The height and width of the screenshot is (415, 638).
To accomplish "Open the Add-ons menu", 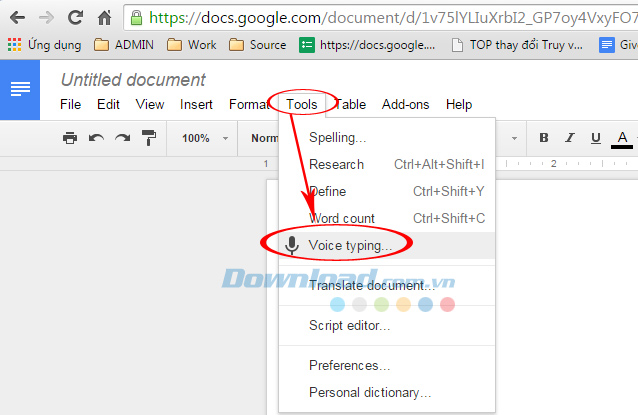I will pyautogui.click(x=405, y=105).
